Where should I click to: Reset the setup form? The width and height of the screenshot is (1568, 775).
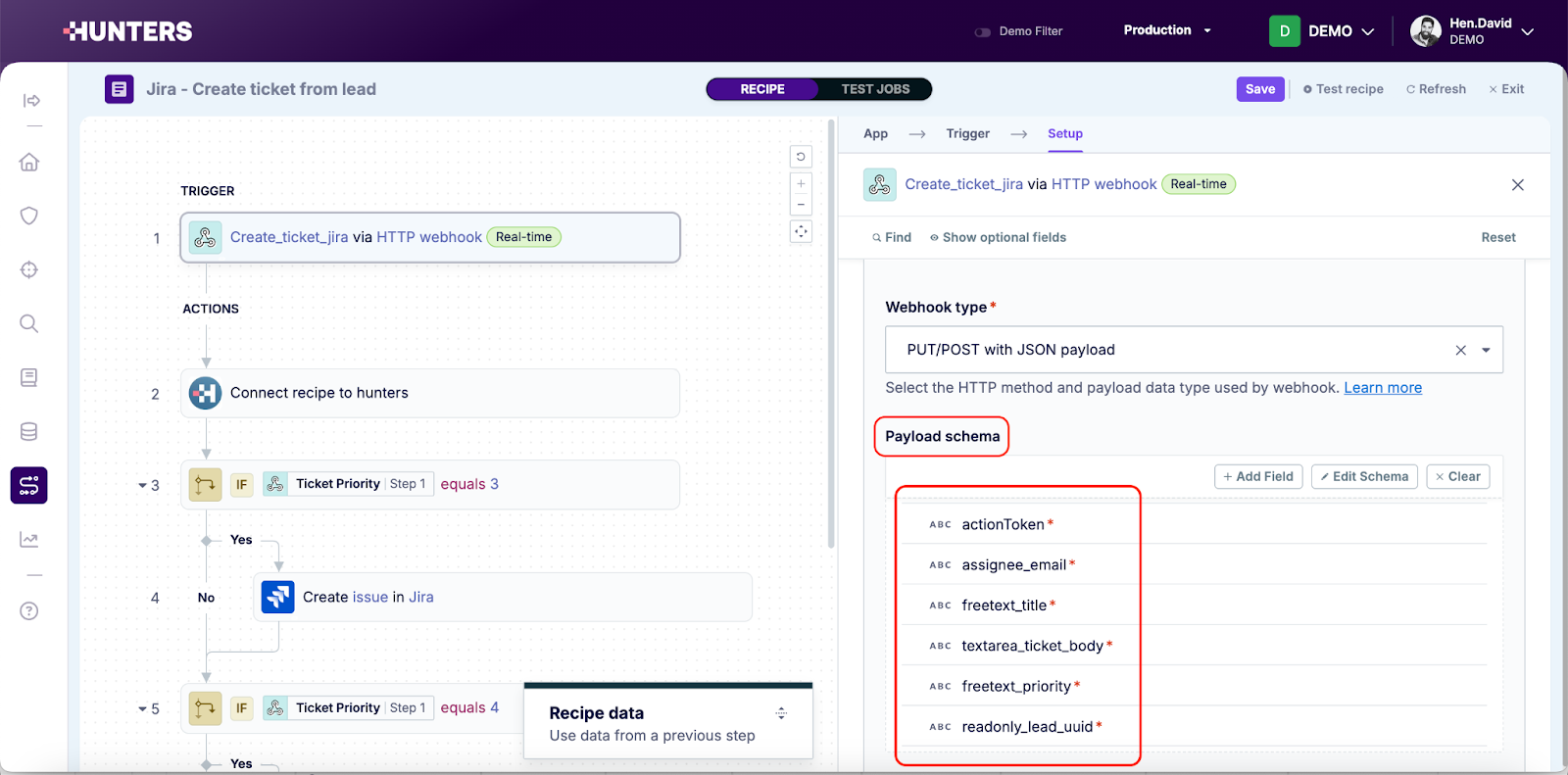1498,237
